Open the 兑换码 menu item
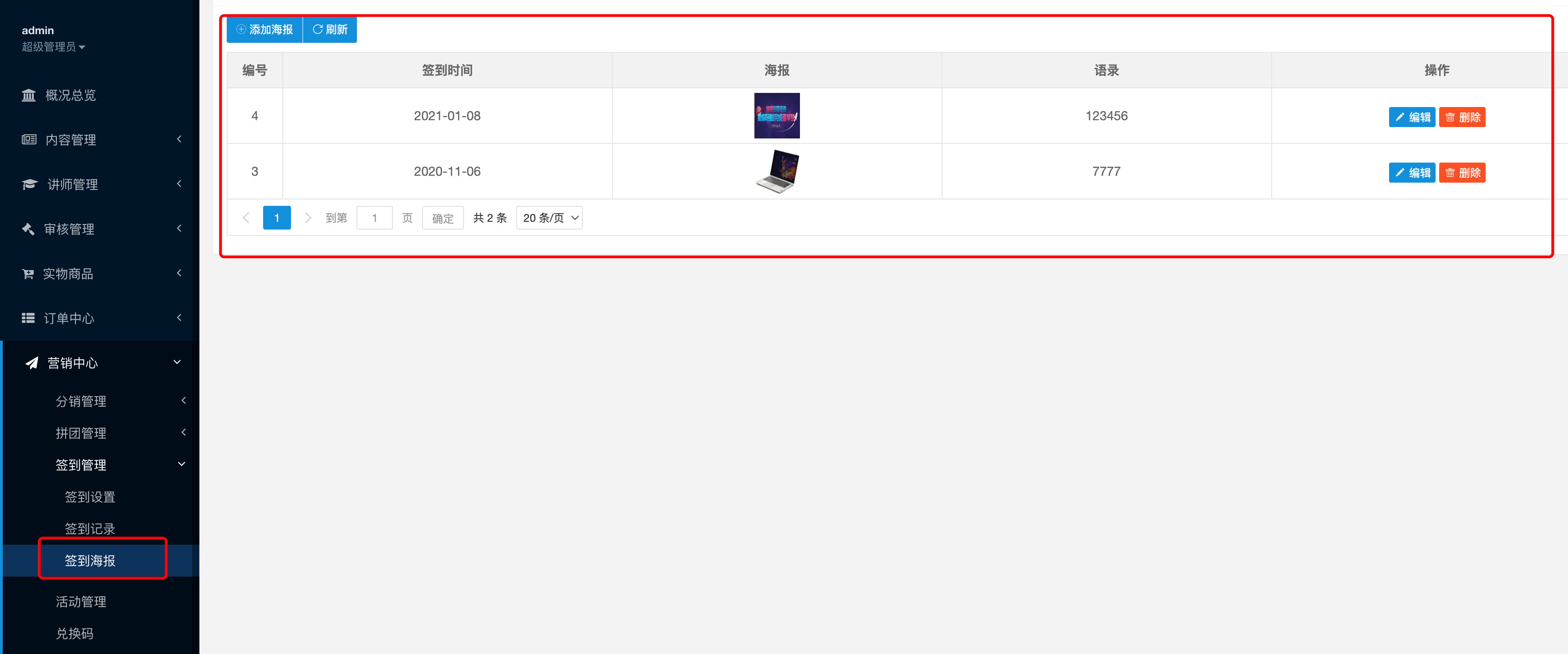Image resolution: width=1568 pixels, height=654 pixels. point(75,634)
